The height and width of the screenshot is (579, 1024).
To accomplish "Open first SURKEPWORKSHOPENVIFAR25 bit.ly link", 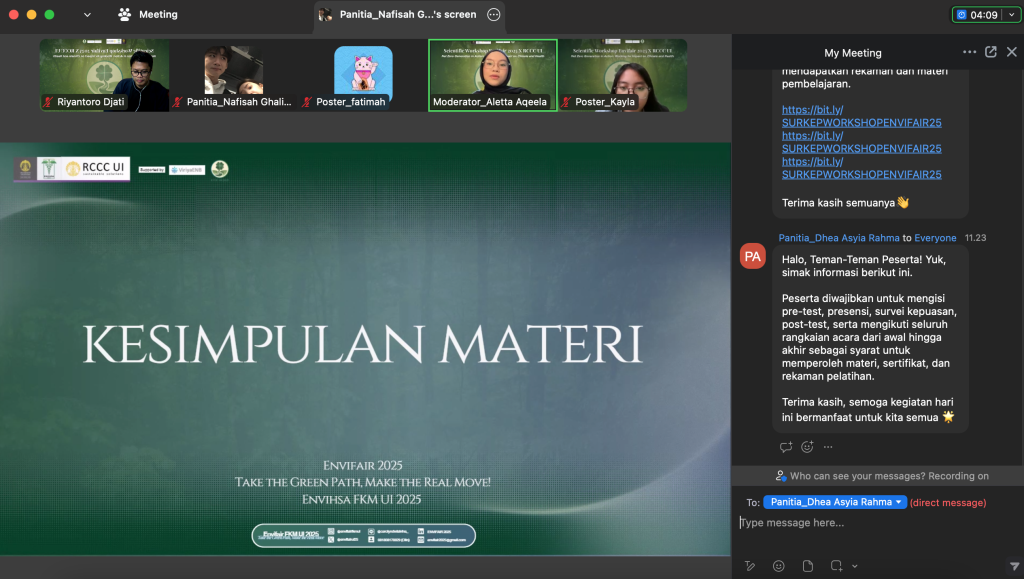I will pos(861,116).
